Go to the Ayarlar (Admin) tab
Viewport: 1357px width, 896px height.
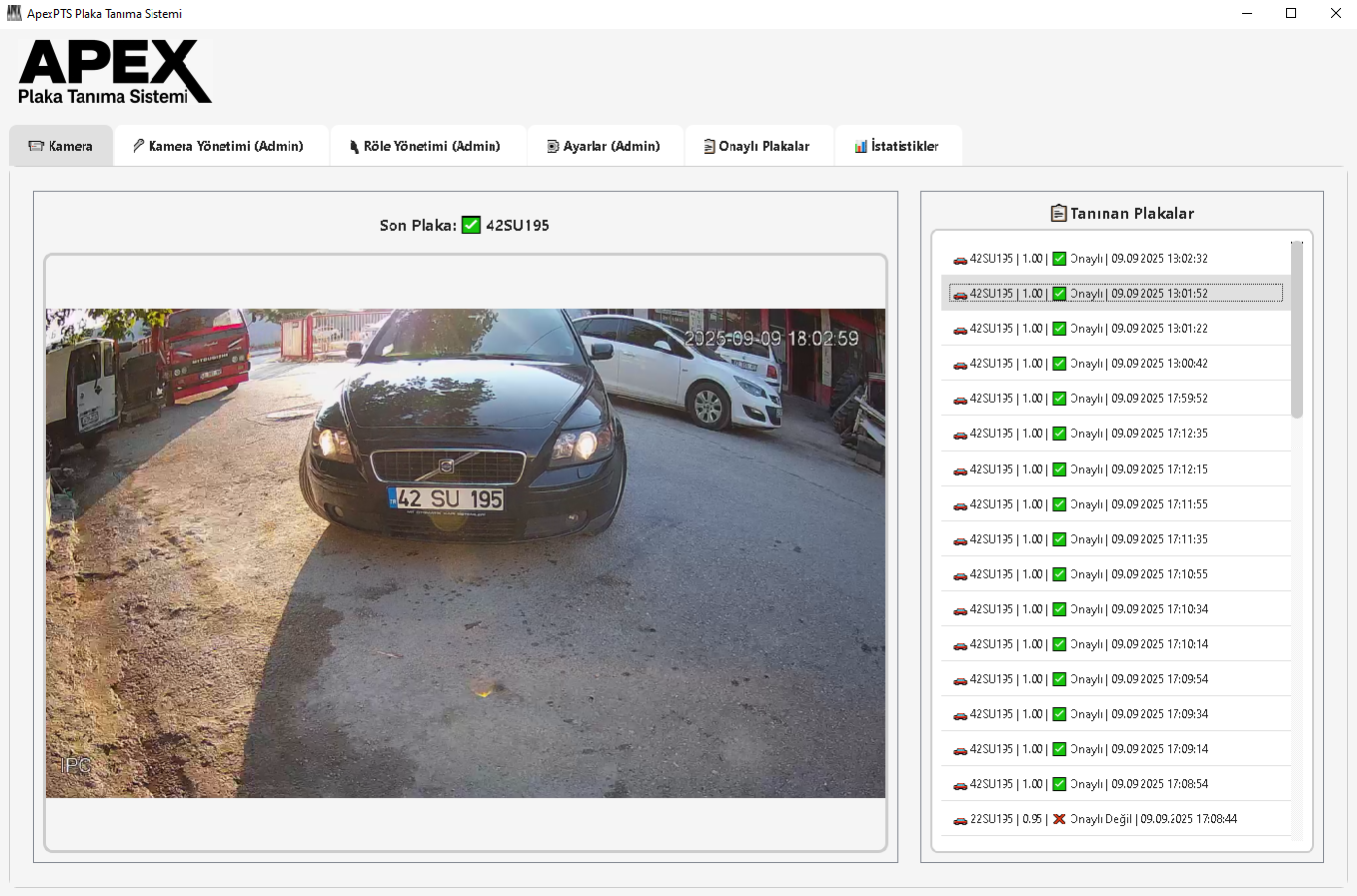pyautogui.click(x=605, y=146)
